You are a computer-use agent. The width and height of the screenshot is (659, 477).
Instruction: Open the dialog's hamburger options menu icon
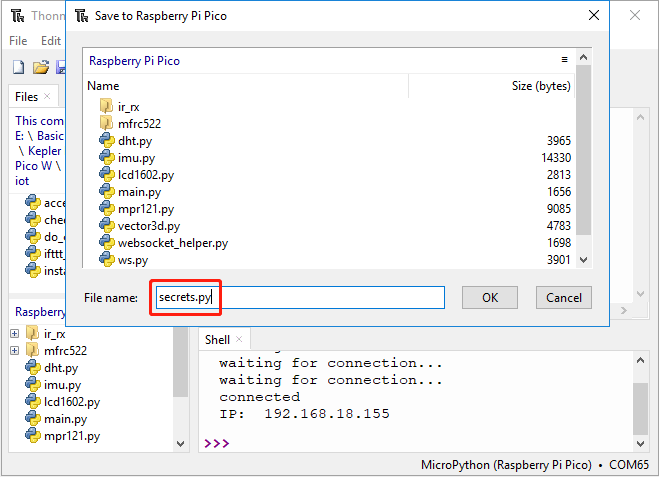[564, 60]
